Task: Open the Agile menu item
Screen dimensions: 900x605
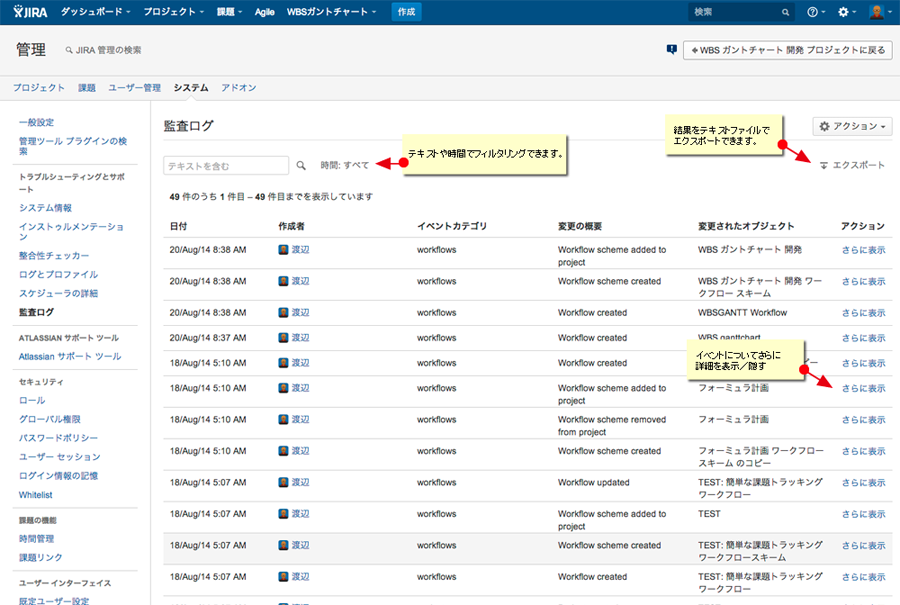Action: 264,12
